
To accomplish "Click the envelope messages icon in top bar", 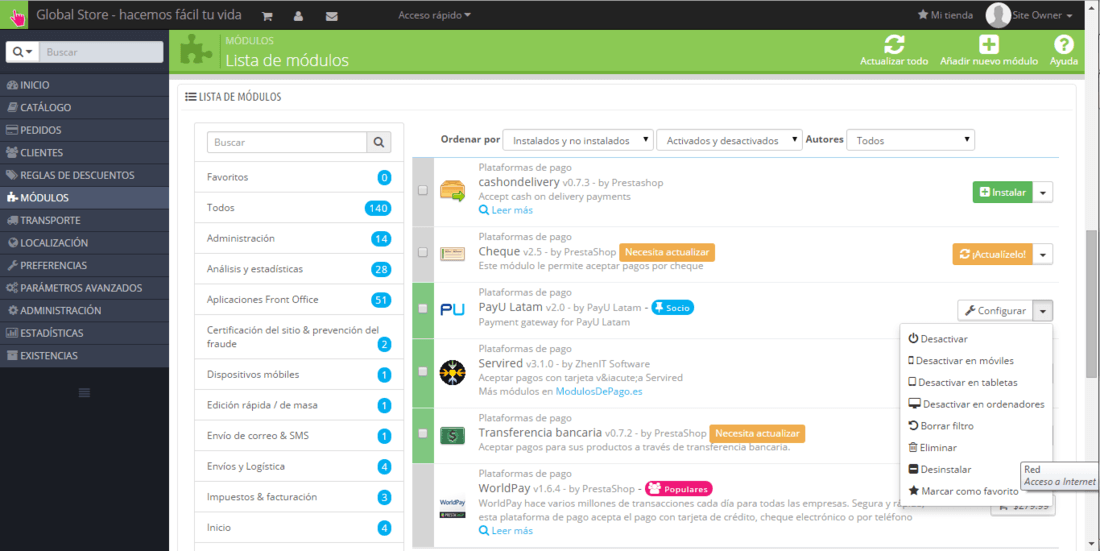I will 332,15.
